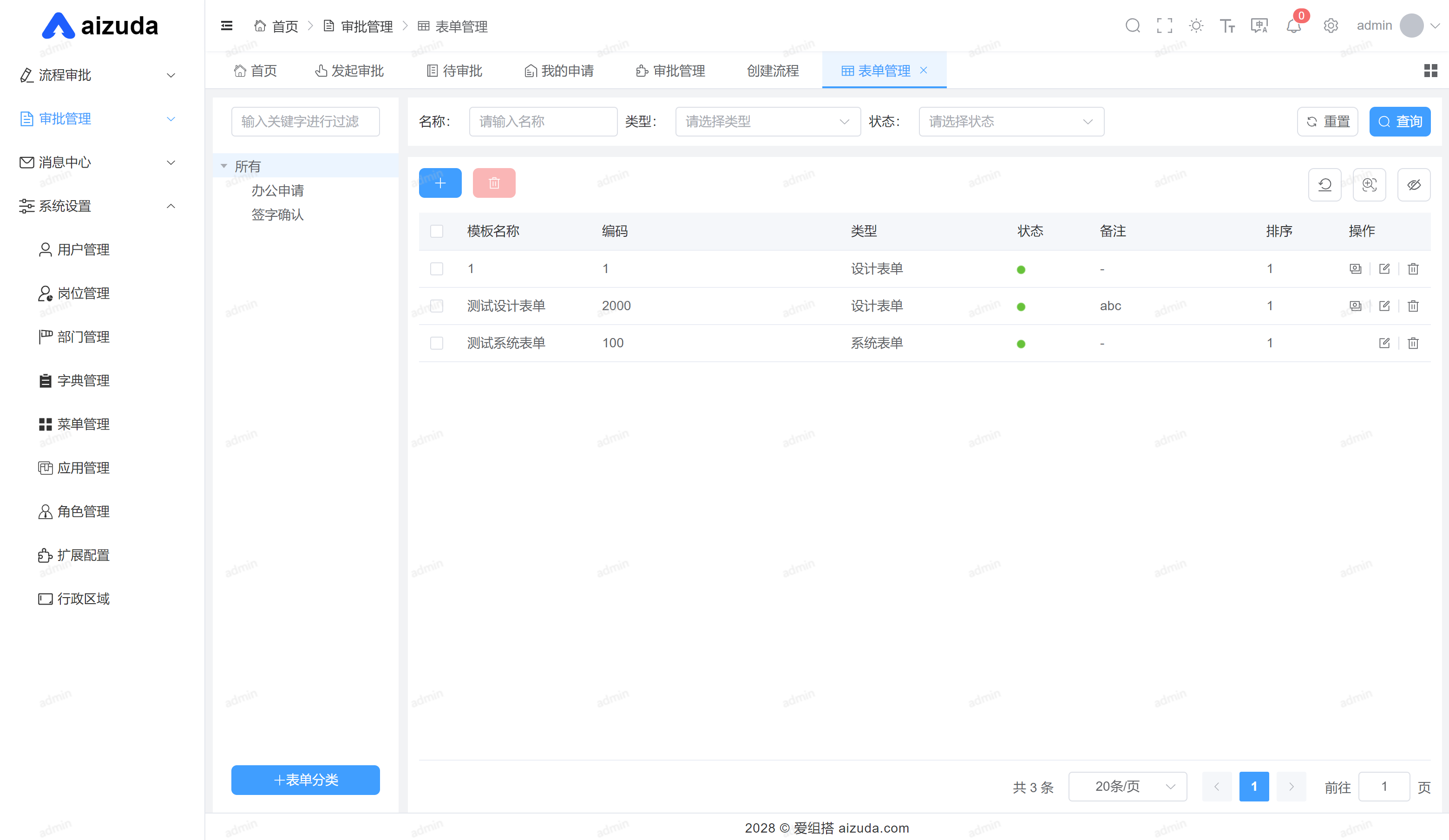Go to page 1 in pagination
1449x840 pixels.
pos(1253,786)
